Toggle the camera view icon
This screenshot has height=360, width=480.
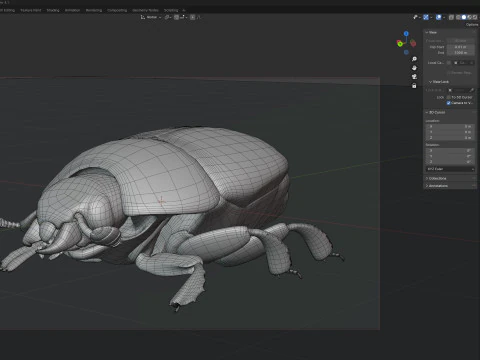click(x=414, y=77)
